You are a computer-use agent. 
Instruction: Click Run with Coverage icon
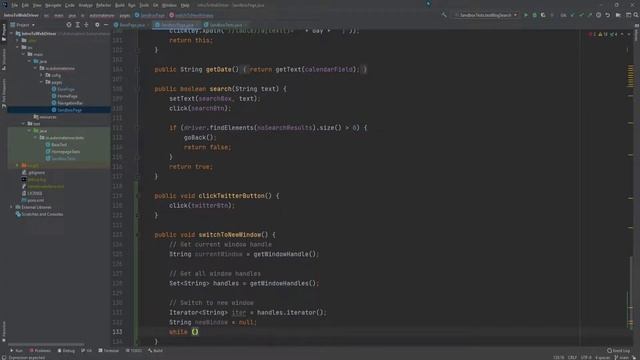tap(543, 15)
